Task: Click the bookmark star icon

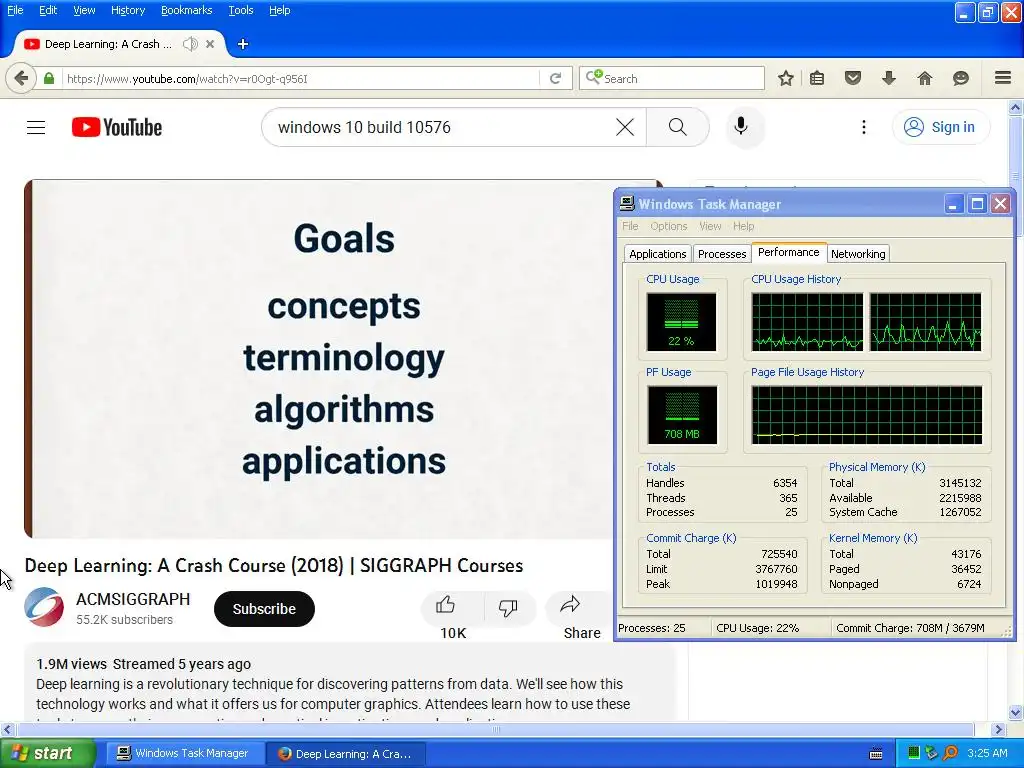Action: [786, 78]
